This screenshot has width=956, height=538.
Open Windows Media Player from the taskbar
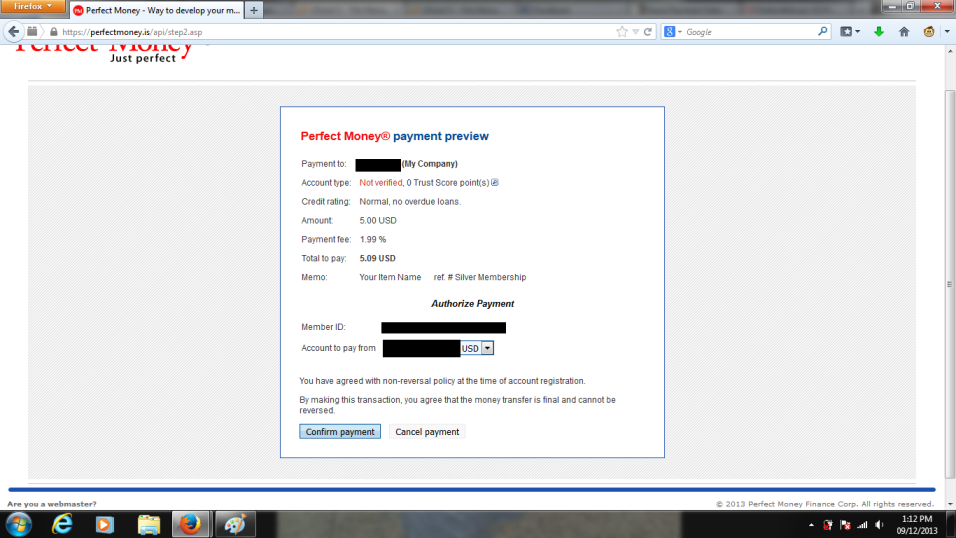104,525
